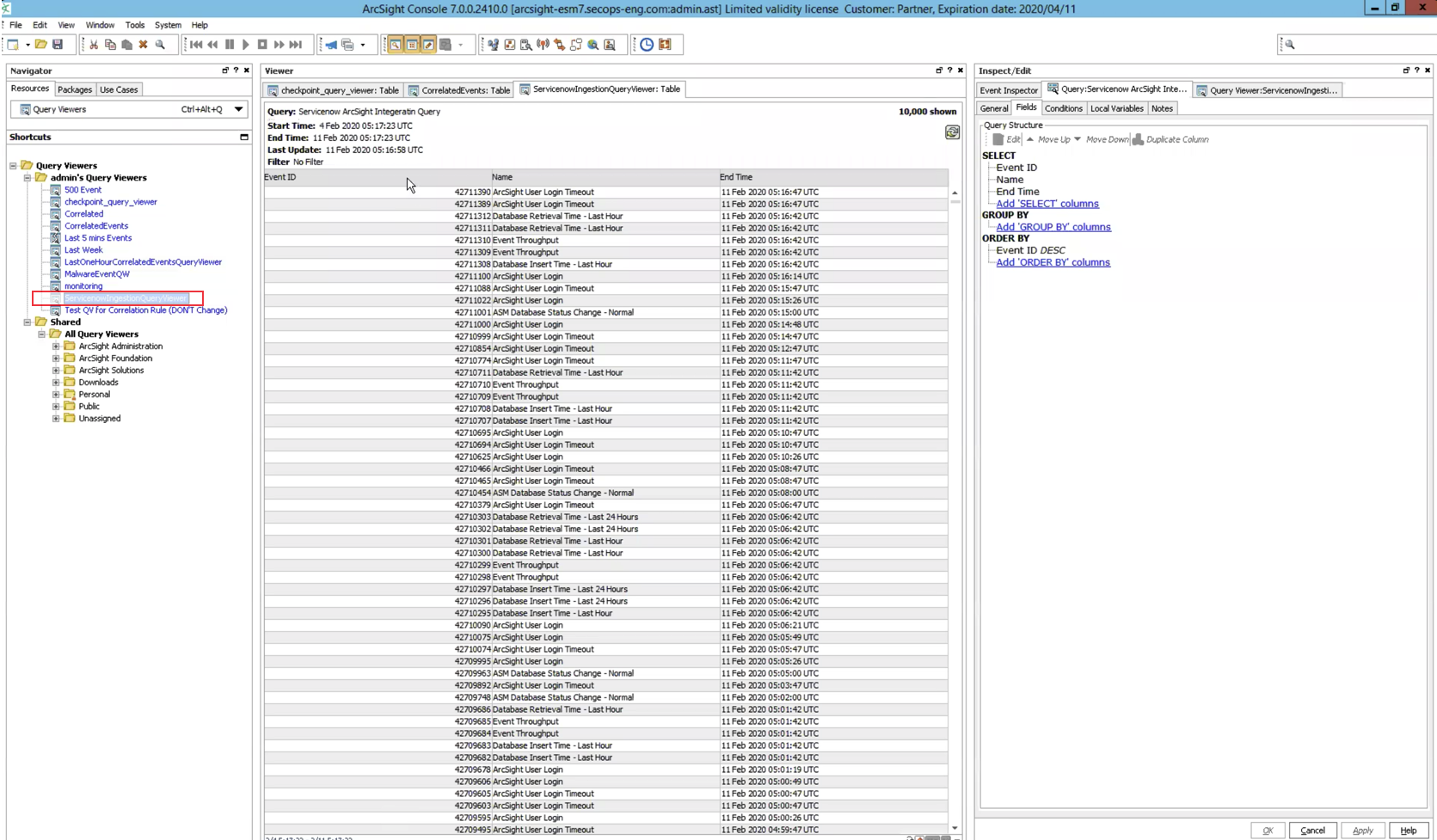Open the Query Viewers resource dropdown
Image resolution: width=1437 pixels, height=840 pixels.
tap(238, 109)
